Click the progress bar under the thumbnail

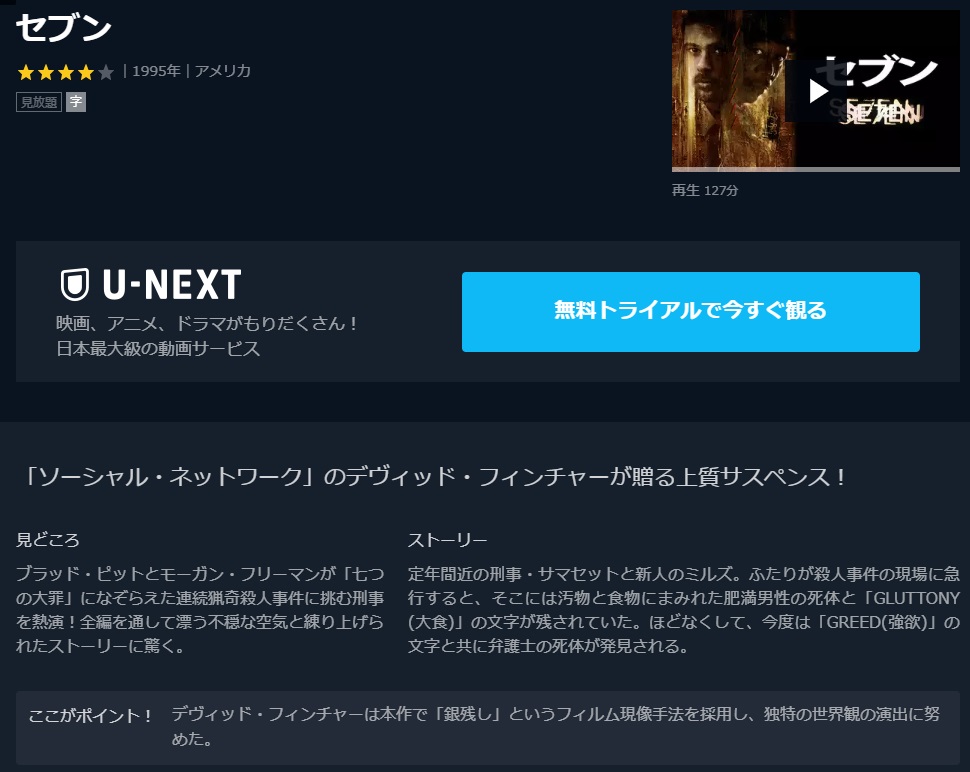(815, 169)
